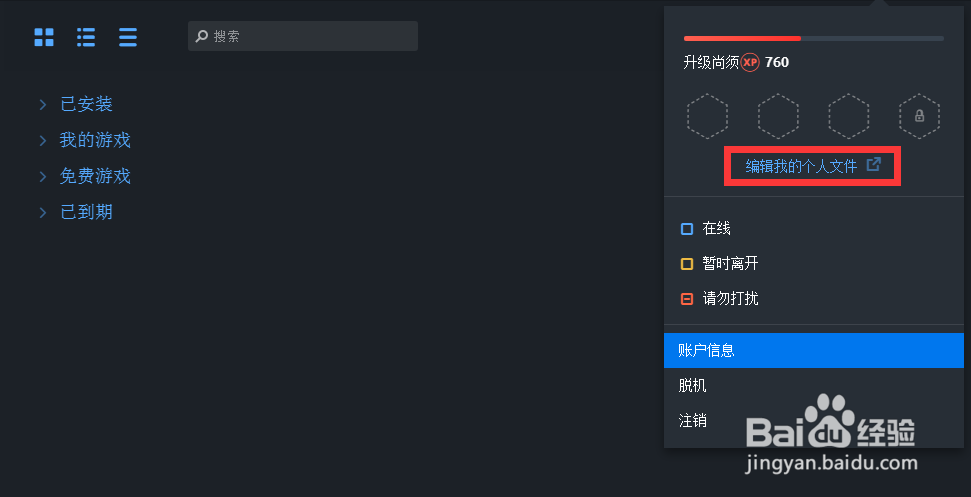Screen dimensions: 971x497
Task: Select the first empty hexagon badge slot
Action: pyautogui.click(x=707, y=116)
